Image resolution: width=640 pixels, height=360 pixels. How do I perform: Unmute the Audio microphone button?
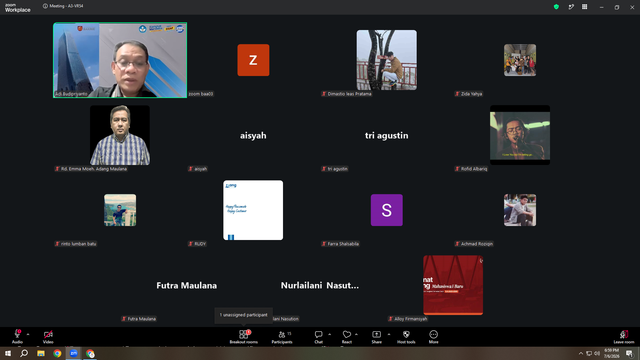pos(17,336)
